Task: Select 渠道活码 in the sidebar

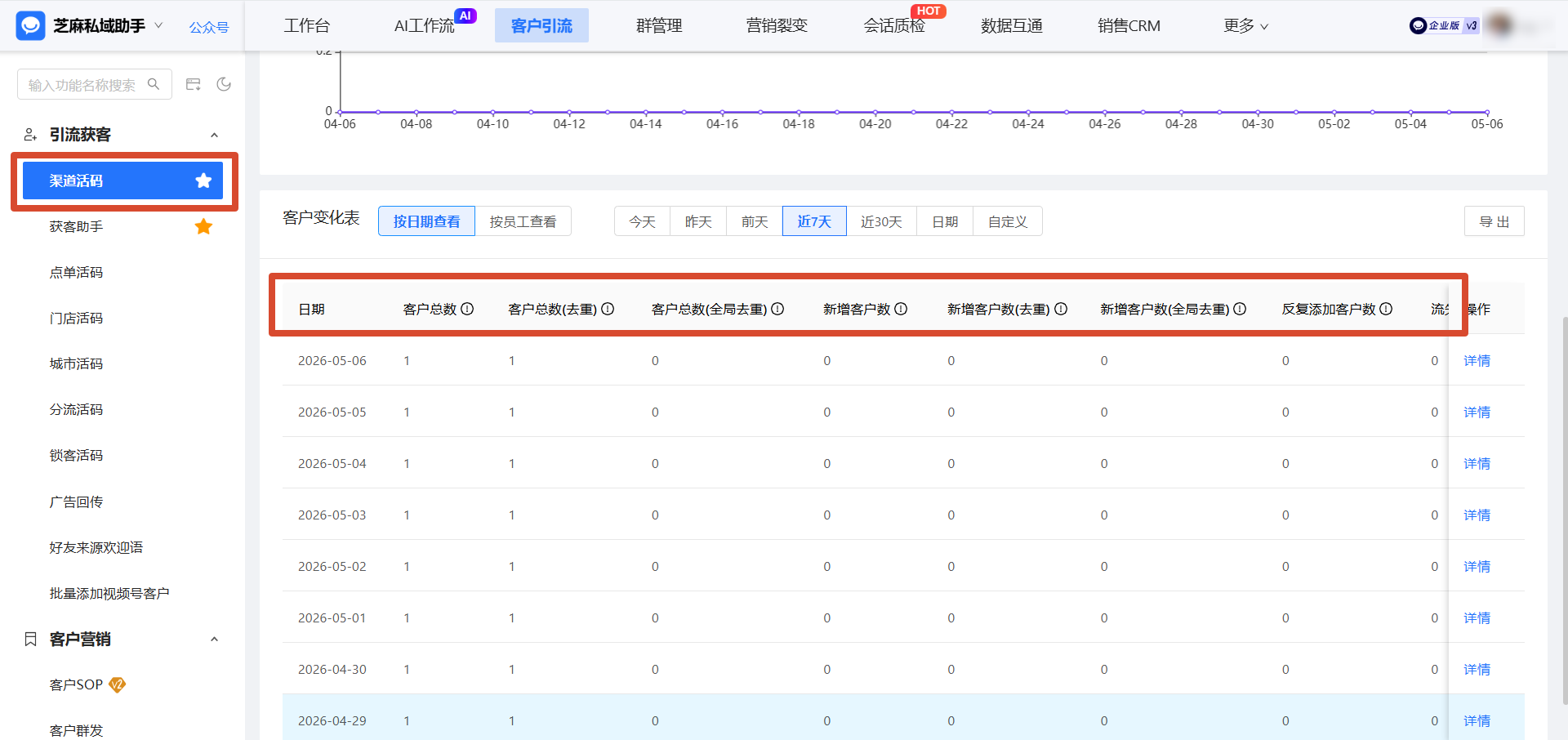Action: coord(122,181)
